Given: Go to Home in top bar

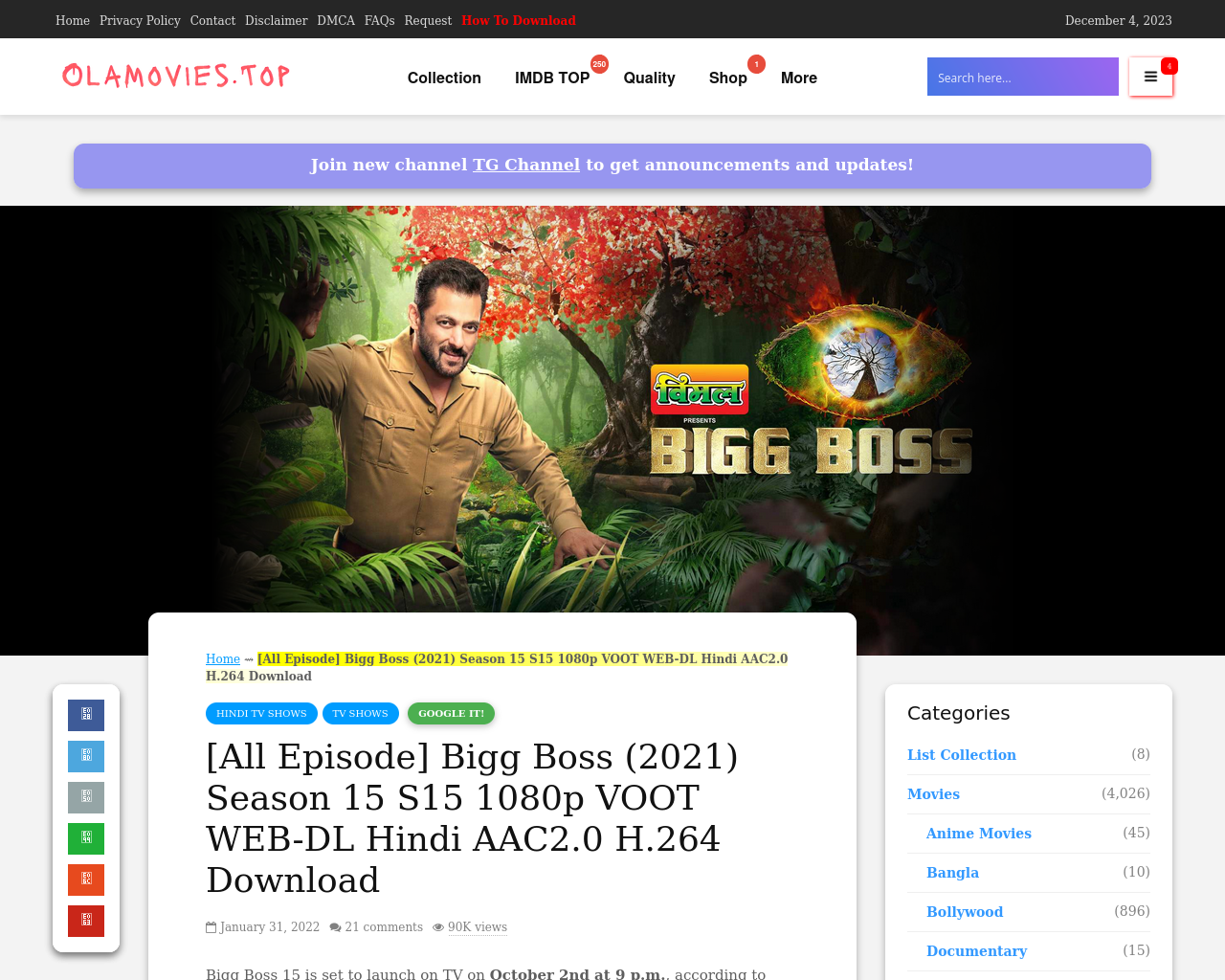Looking at the screenshot, I should coord(73,20).
